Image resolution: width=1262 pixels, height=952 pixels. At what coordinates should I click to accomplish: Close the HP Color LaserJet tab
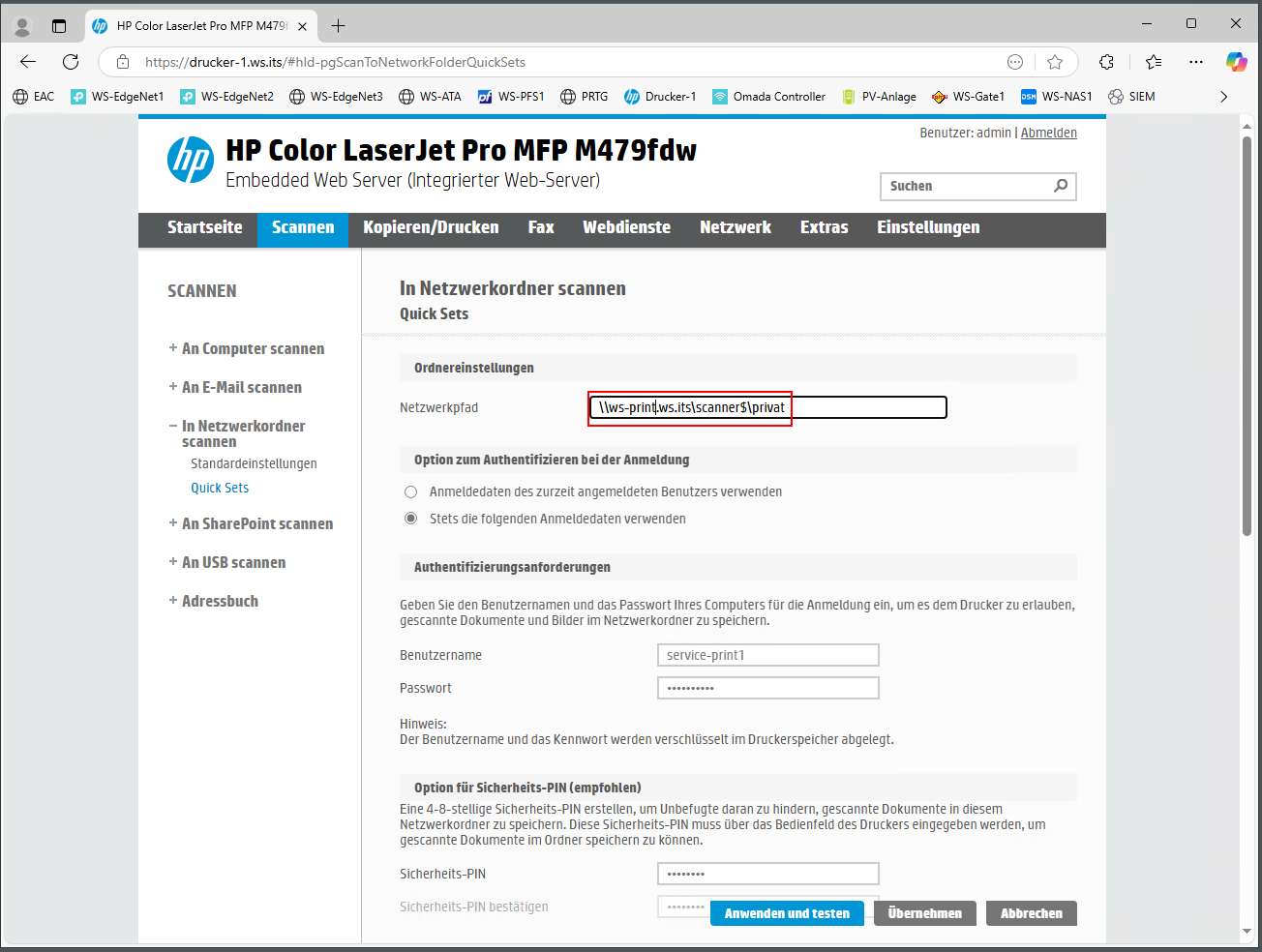click(x=302, y=26)
